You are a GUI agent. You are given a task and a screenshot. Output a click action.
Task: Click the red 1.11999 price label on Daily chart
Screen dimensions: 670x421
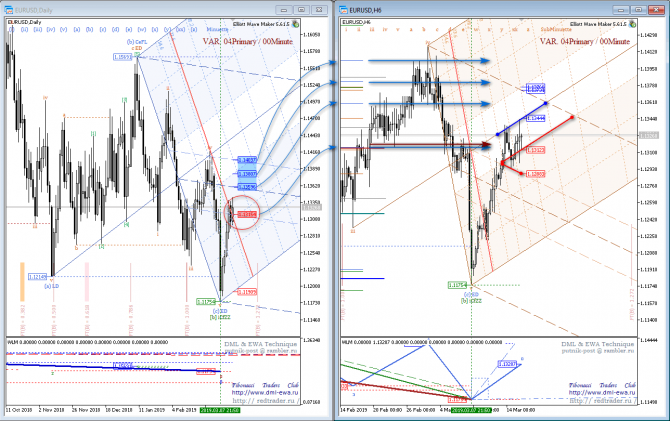(x=247, y=292)
